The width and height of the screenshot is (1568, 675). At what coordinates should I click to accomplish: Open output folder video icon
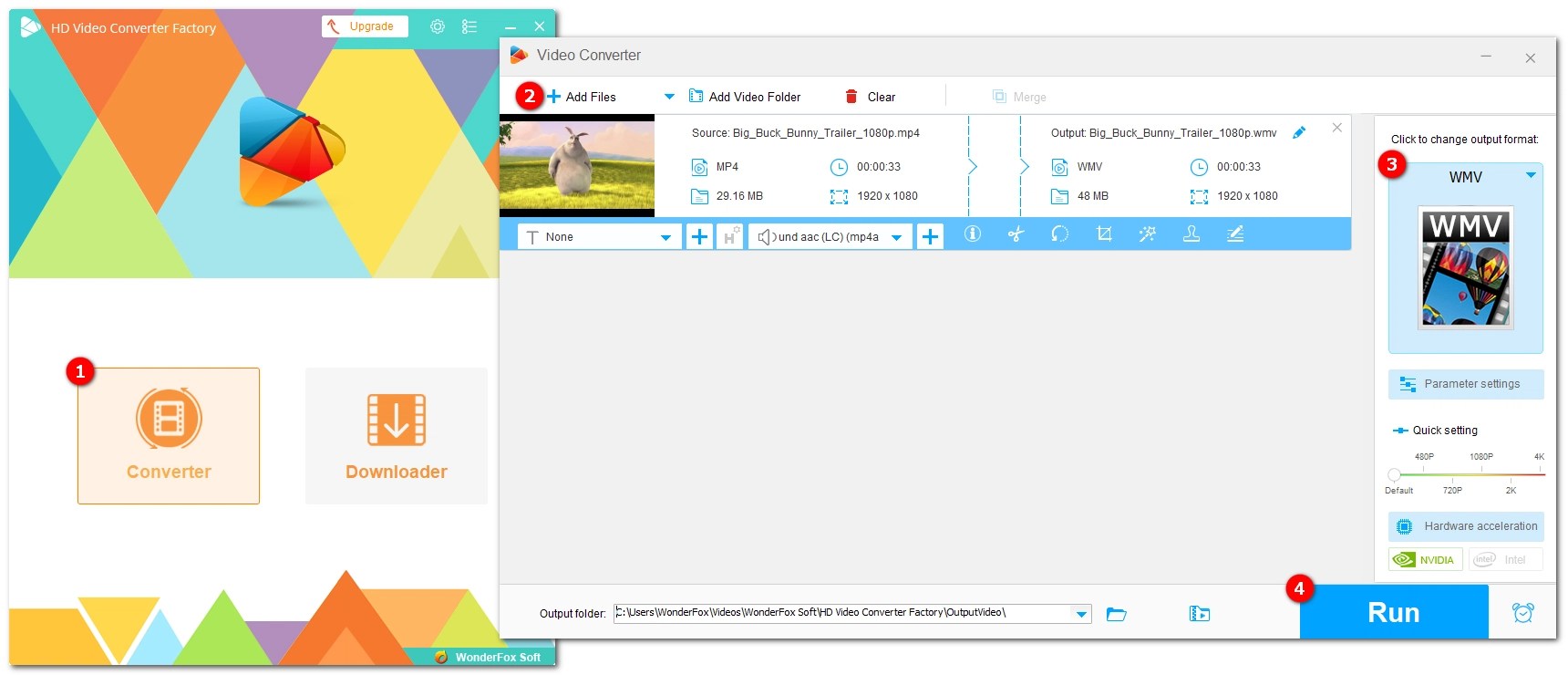coord(1200,614)
